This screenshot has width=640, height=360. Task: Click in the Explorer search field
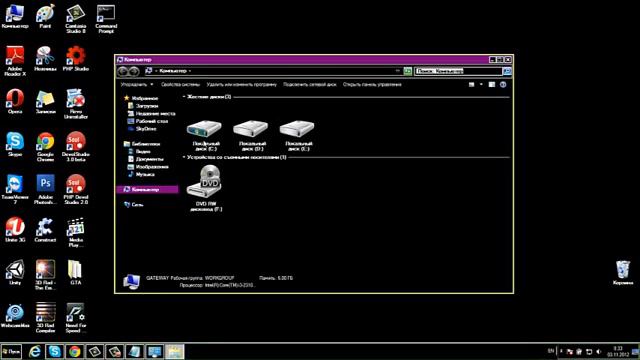click(x=458, y=71)
